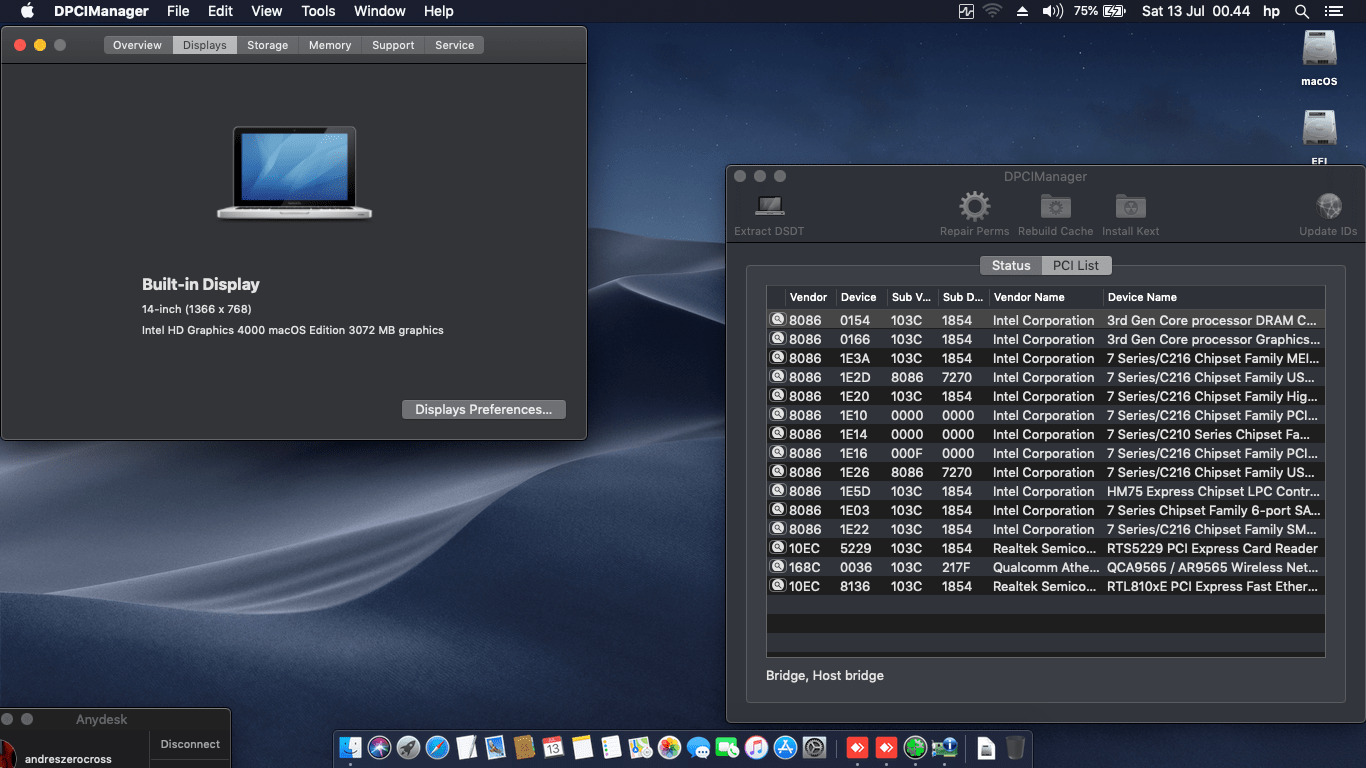Click the Extract DSDT toolbar icon
Screen dimensions: 1366x768
pyautogui.click(x=769, y=207)
